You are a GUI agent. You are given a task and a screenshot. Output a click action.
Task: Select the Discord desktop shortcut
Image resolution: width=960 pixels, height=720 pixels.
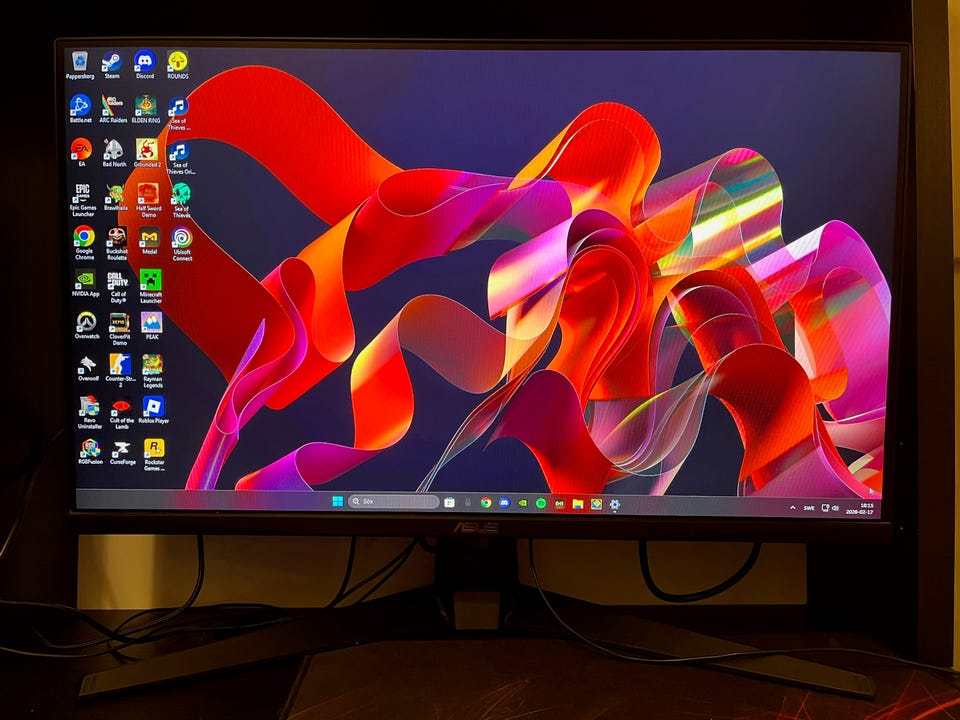coord(144,65)
